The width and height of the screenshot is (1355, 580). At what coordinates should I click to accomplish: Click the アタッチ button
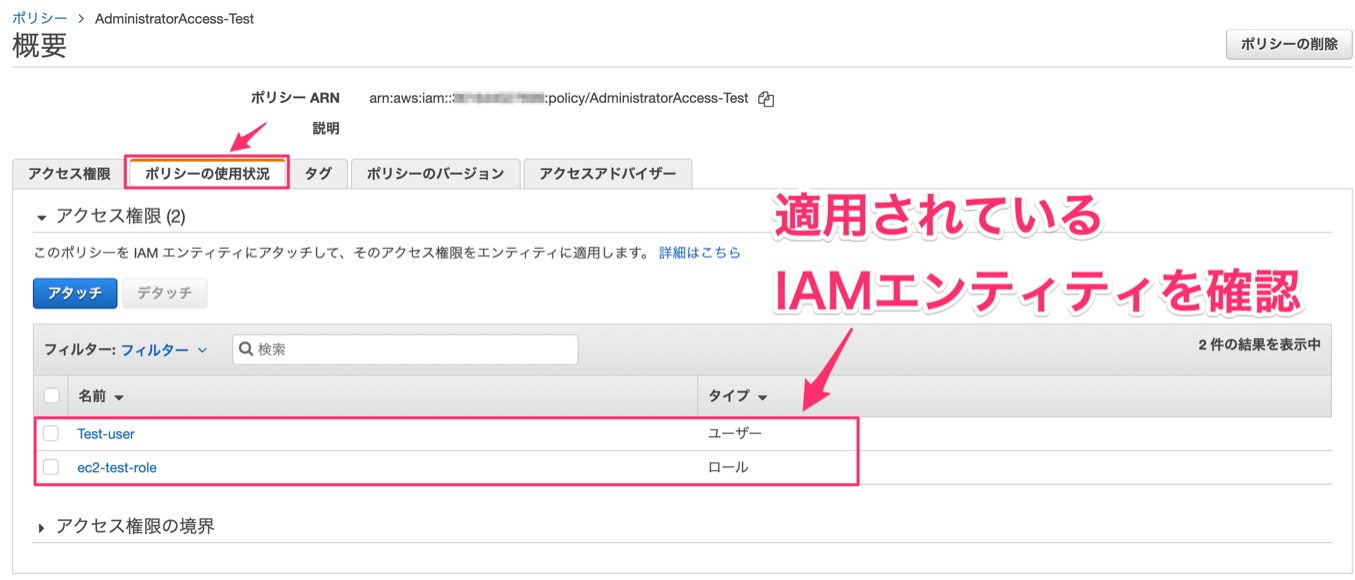[74, 293]
